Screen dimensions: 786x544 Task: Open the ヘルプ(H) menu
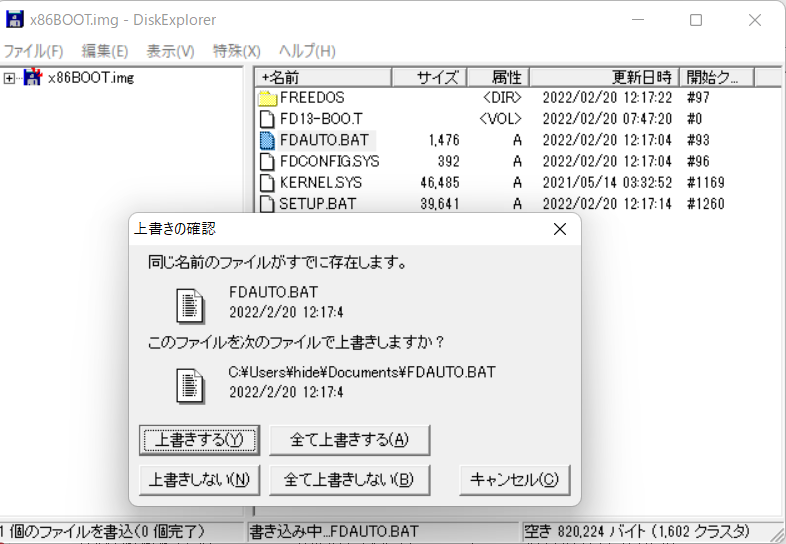point(307,51)
